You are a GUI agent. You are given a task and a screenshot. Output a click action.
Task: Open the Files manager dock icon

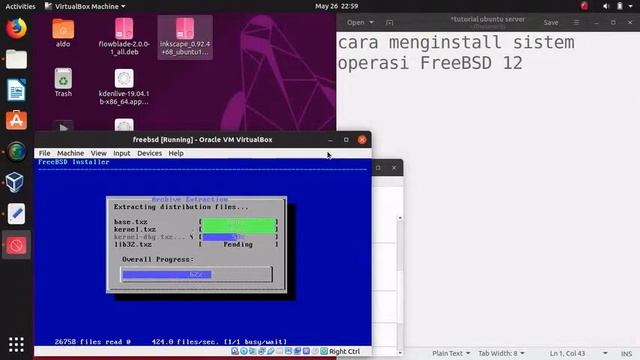(16, 60)
